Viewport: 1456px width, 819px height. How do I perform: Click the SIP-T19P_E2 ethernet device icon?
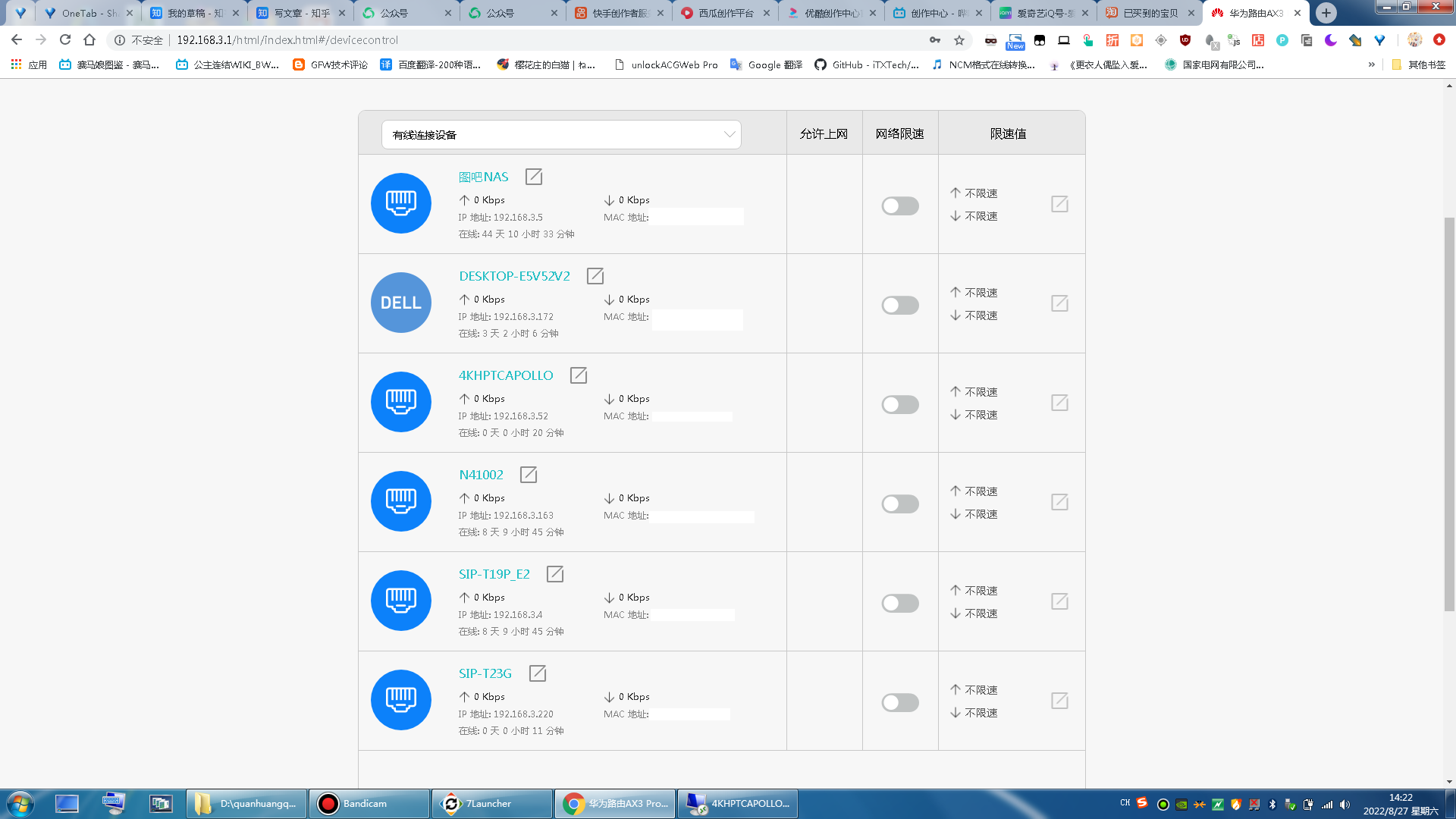(x=401, y=601)
